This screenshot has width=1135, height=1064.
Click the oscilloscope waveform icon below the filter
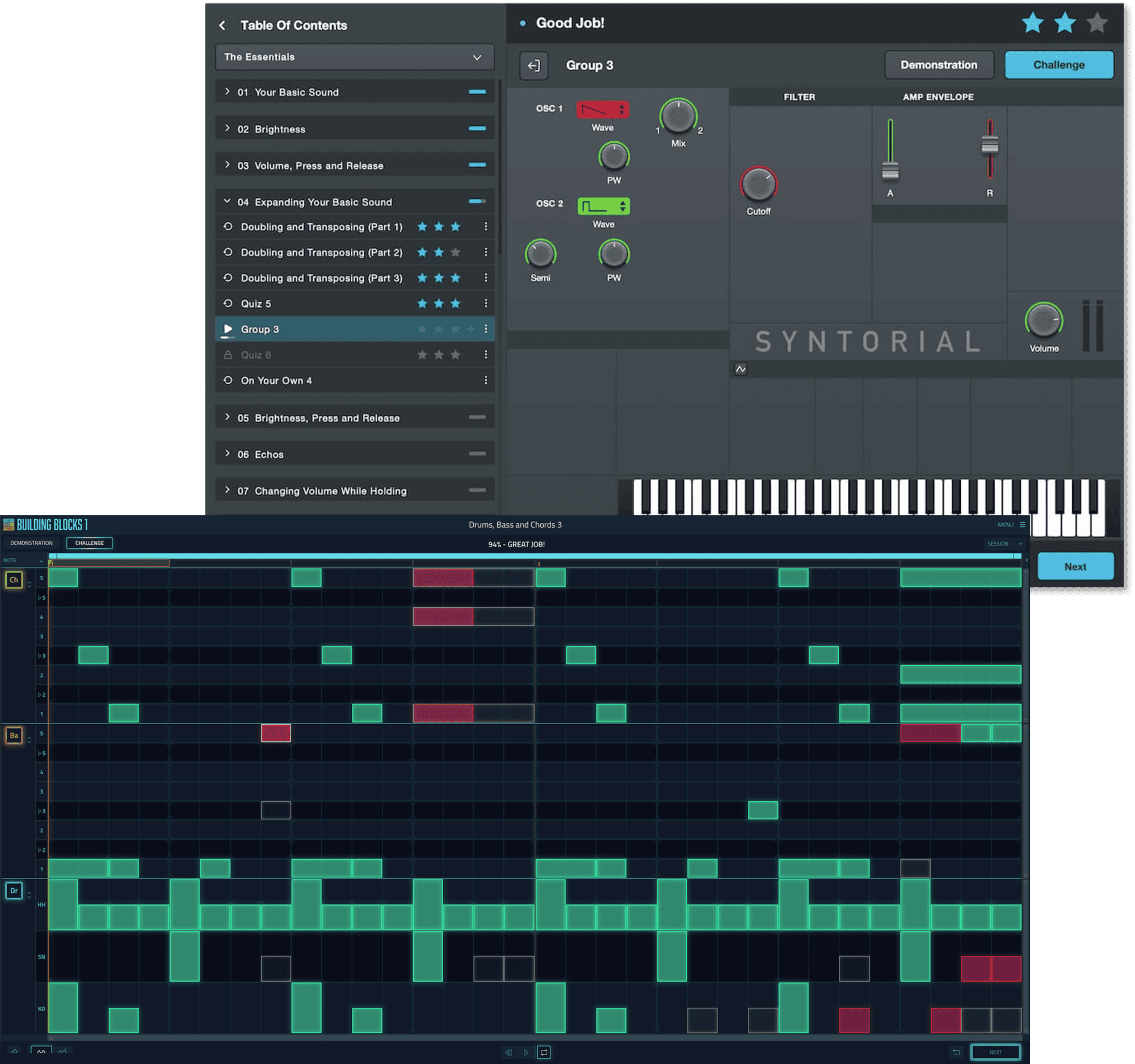741,369
